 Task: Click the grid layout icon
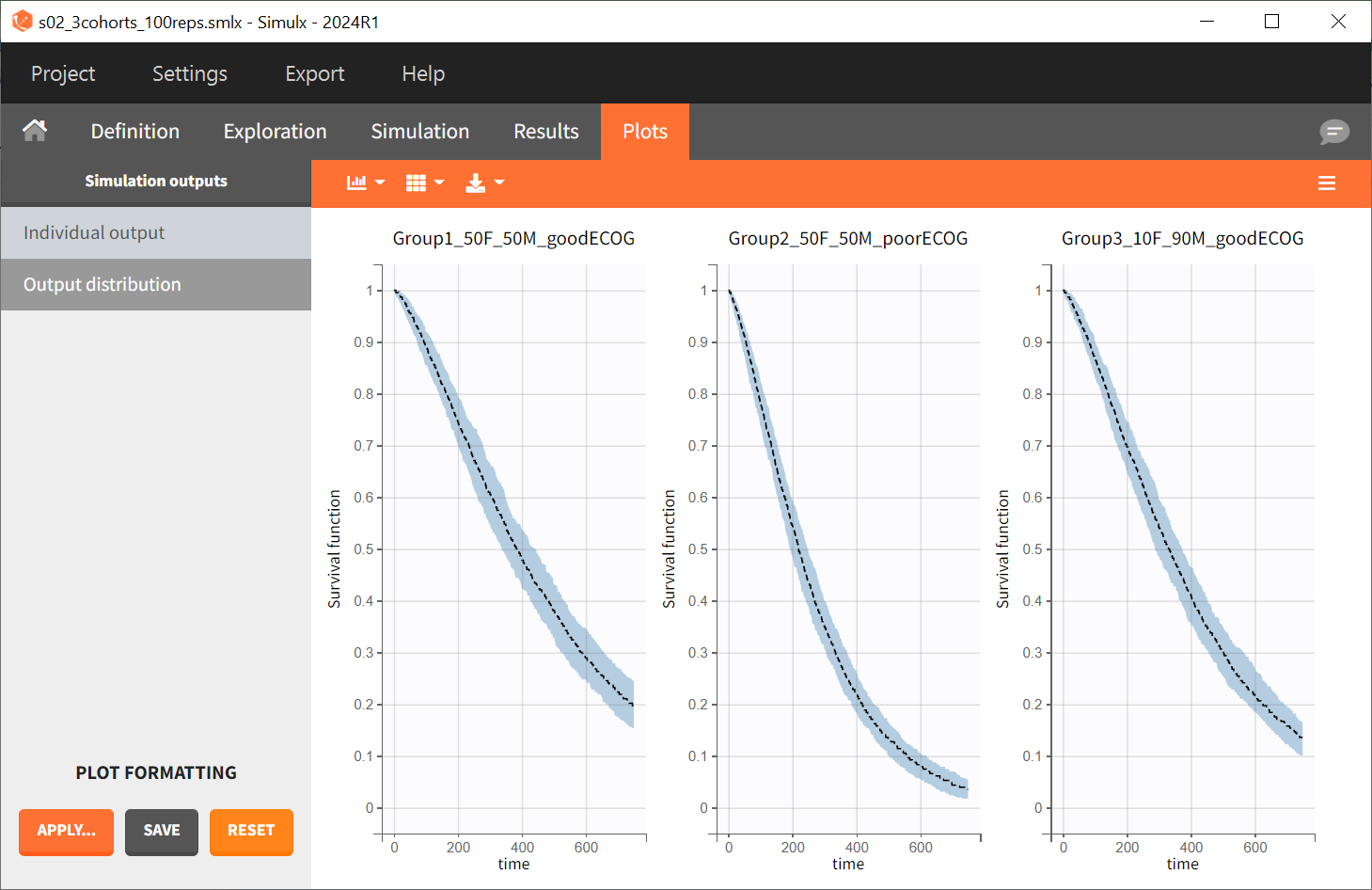[416, 183]
